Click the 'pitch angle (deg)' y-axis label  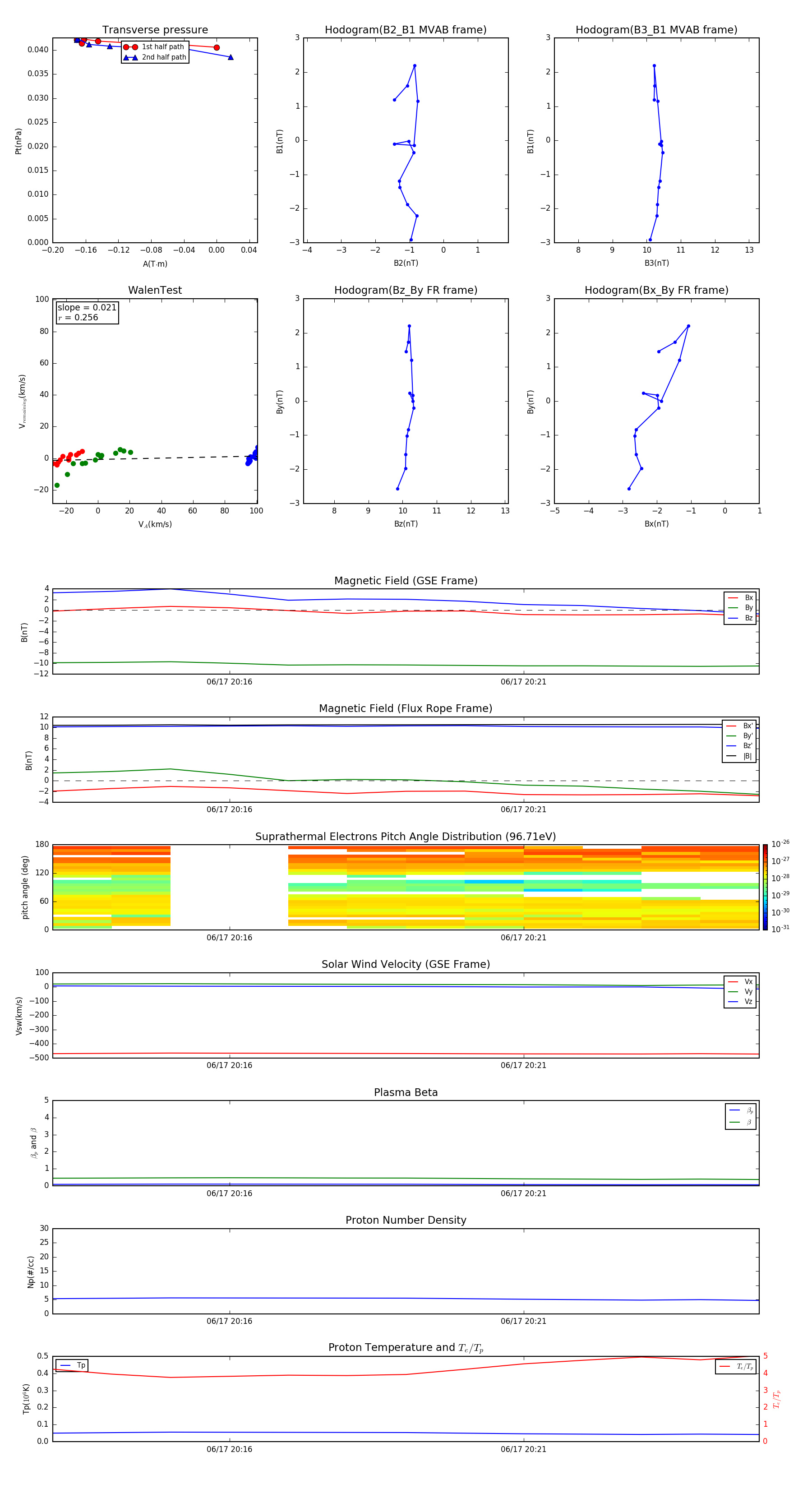(25, 887)
